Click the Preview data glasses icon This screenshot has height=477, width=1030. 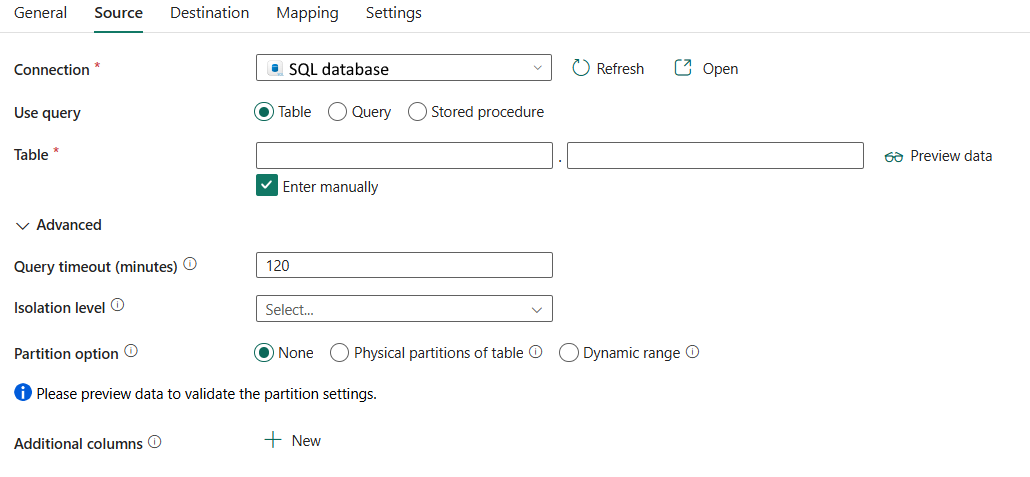click(x=894, y=156)
